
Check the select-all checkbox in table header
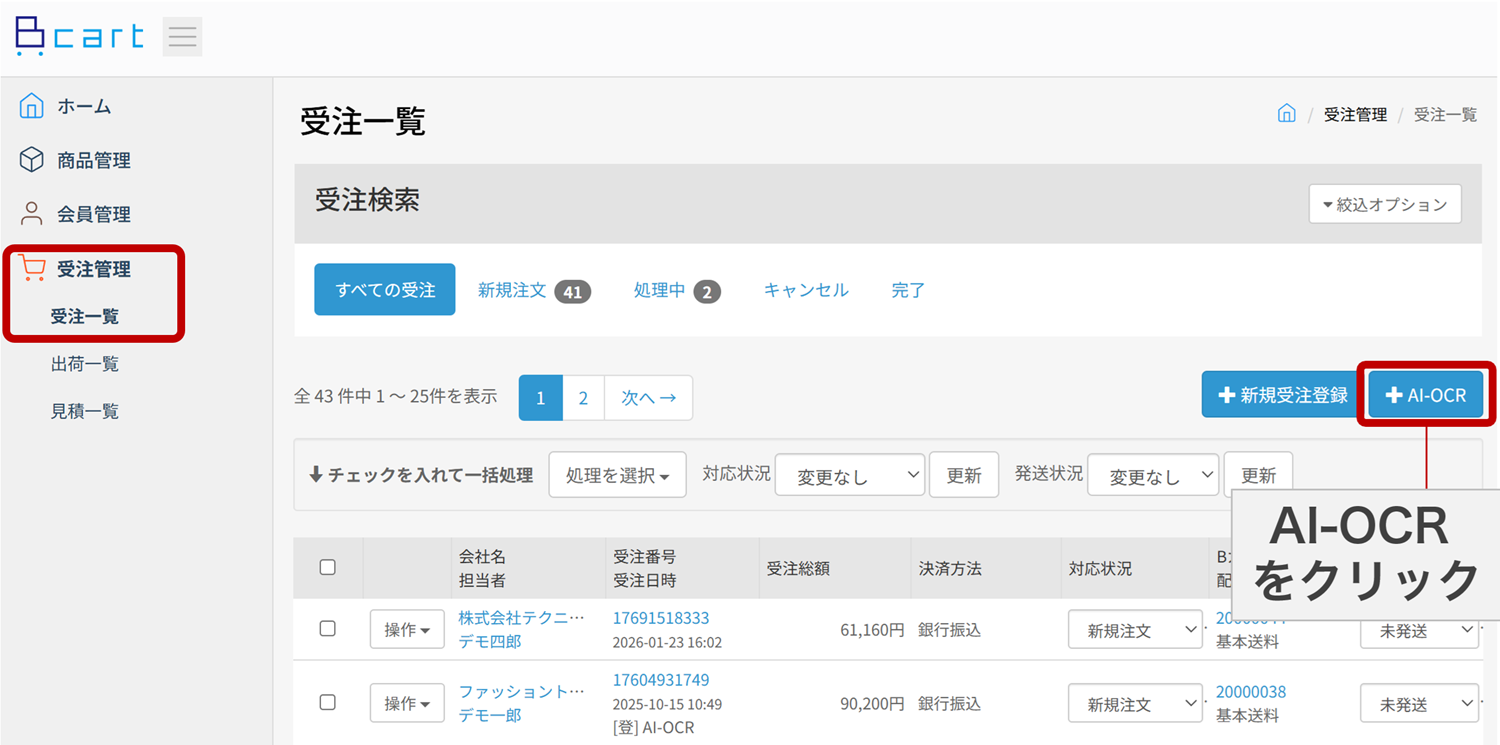[327, 567]
